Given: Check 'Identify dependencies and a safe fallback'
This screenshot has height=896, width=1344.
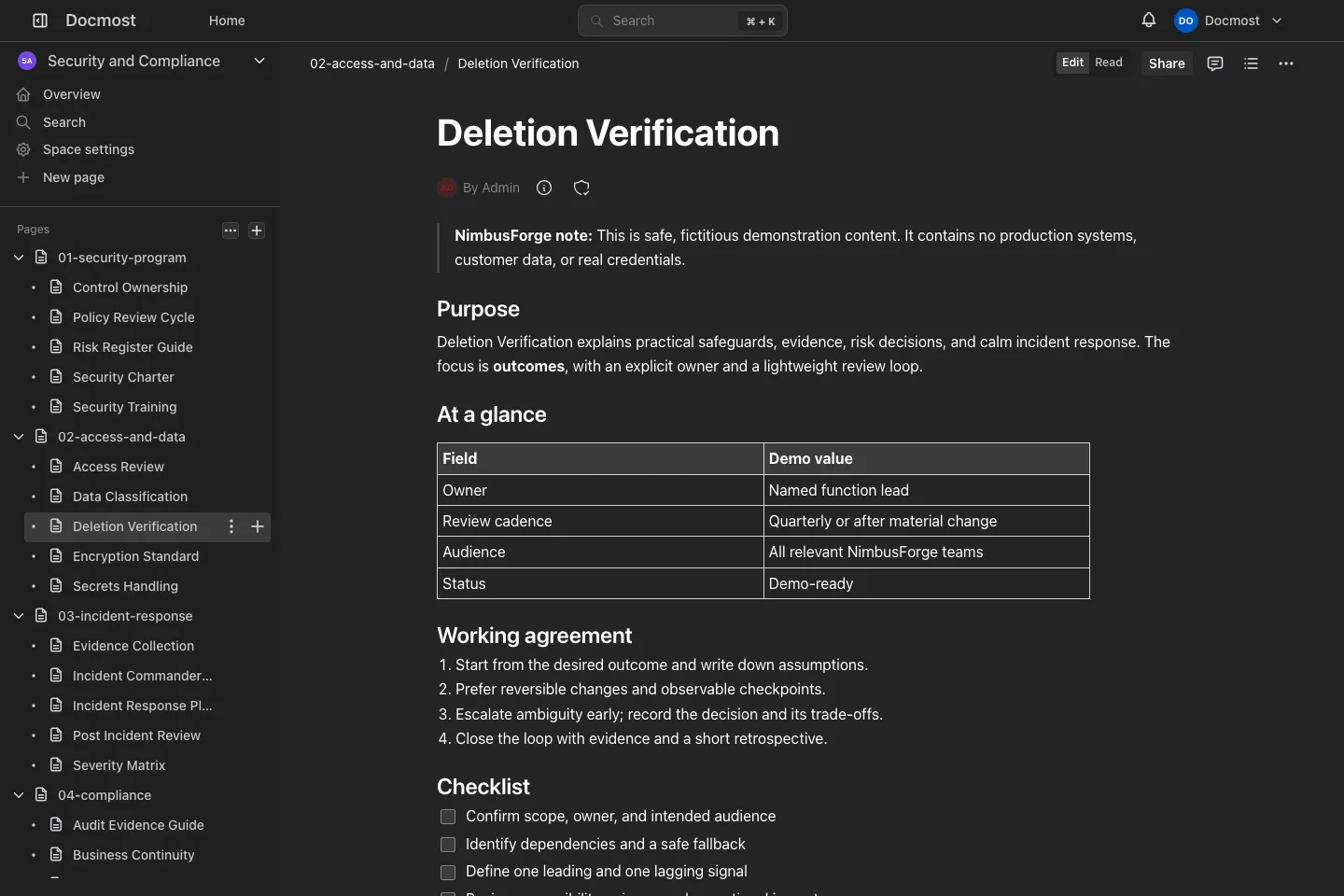Looking at the screenshot, I should click(x=448, y=845).
